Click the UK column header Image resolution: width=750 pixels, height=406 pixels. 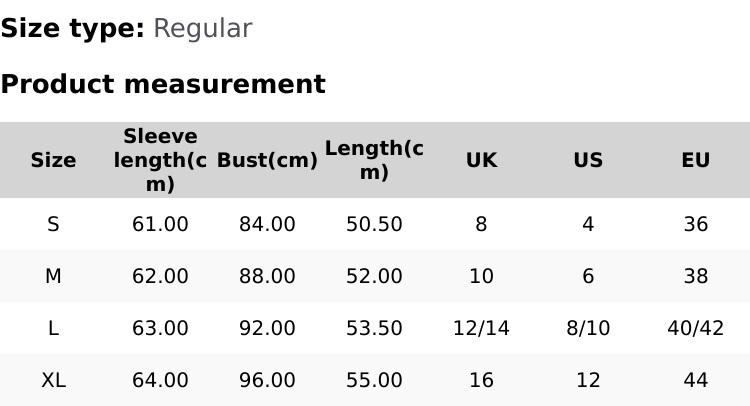click(x=481, y=160)
